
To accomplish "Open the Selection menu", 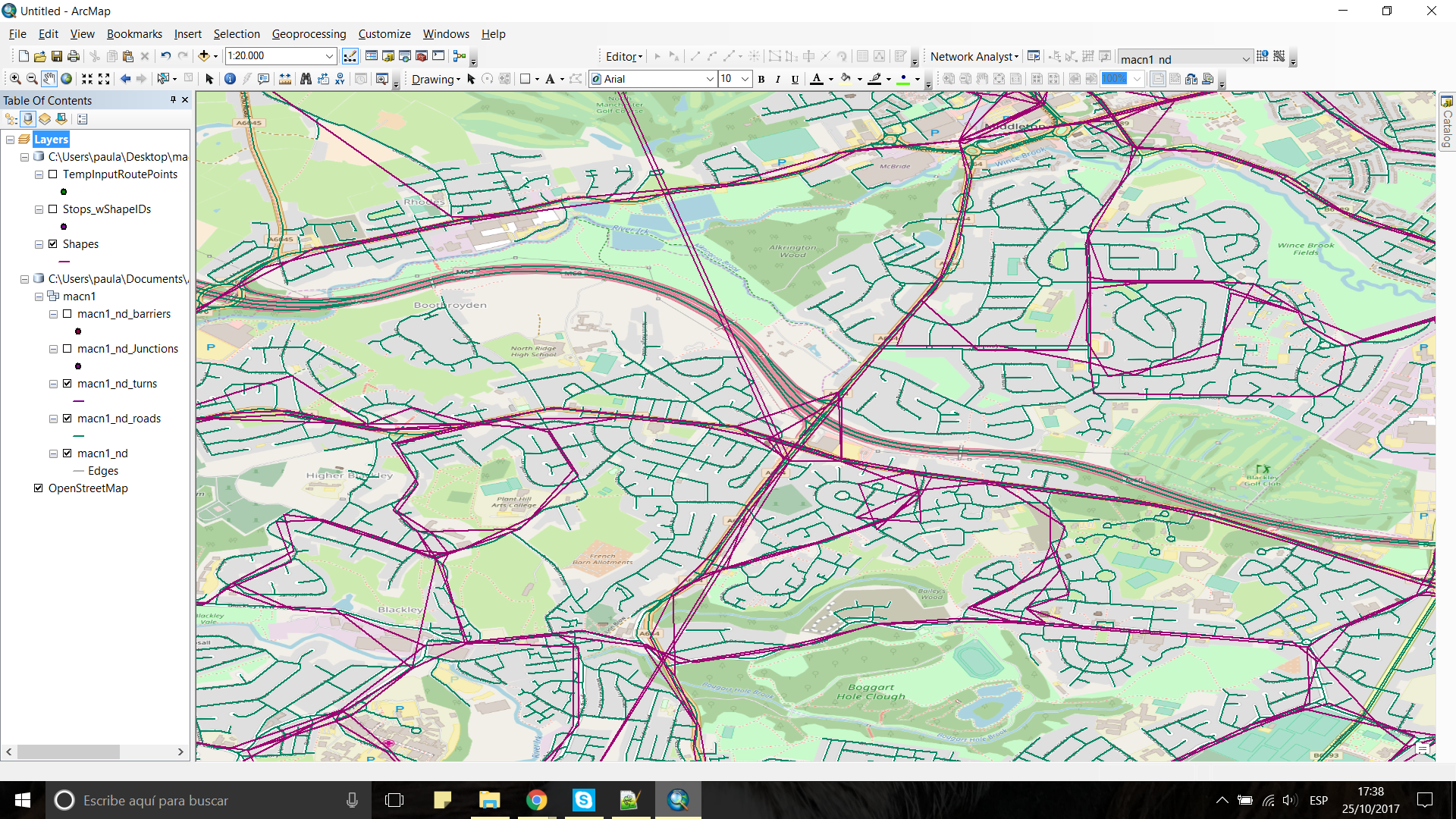I will point(237,34).
